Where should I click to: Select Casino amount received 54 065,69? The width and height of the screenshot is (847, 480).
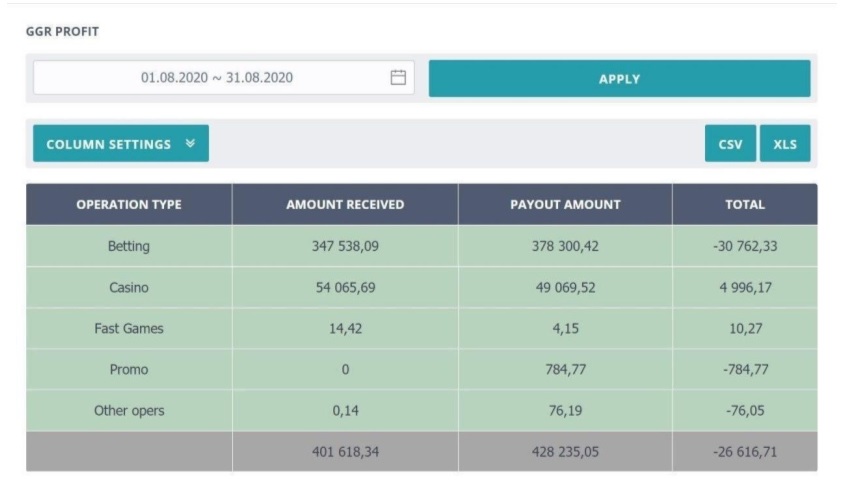[345, 288]
